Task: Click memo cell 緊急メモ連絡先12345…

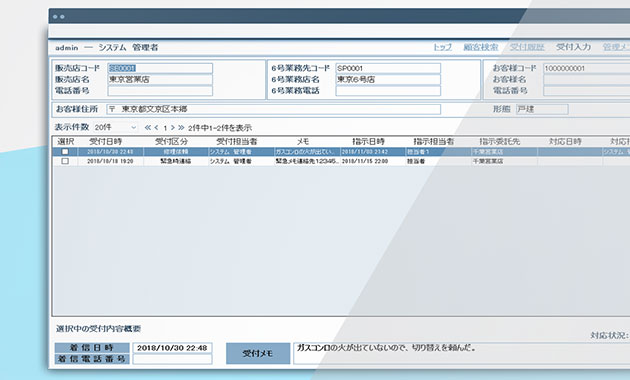Action: tap(307, 161)
